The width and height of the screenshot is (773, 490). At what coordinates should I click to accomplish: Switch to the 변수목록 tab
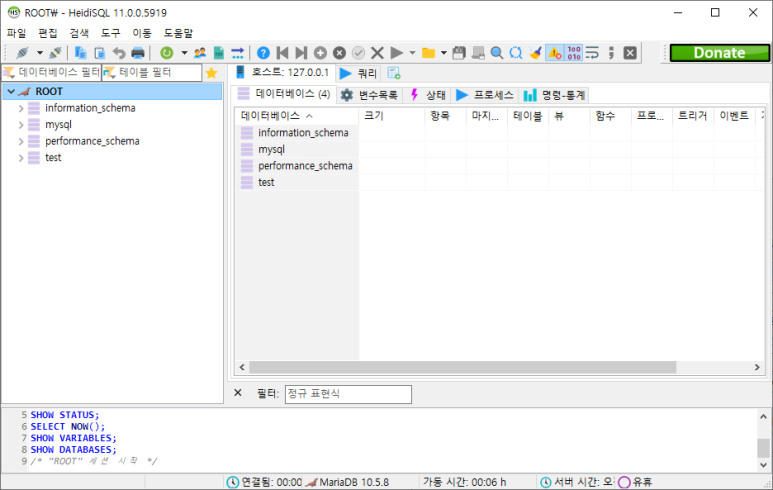tap(370, 95)
